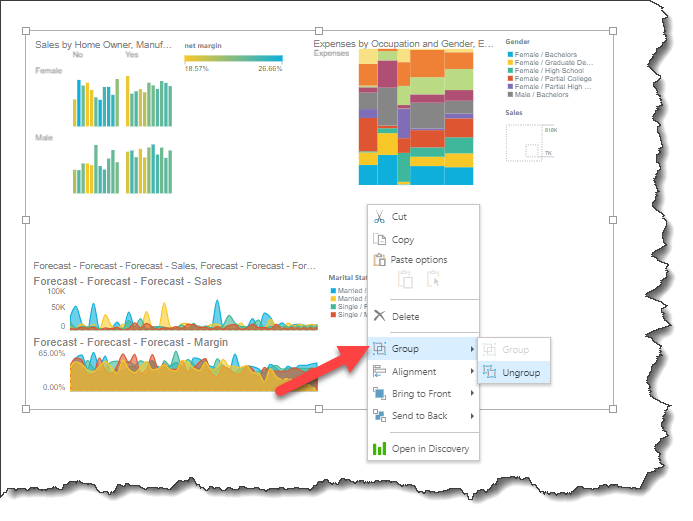
Task: Click the 'Expenses by Occupation and Gender' title
Action: tap(403, 45)
